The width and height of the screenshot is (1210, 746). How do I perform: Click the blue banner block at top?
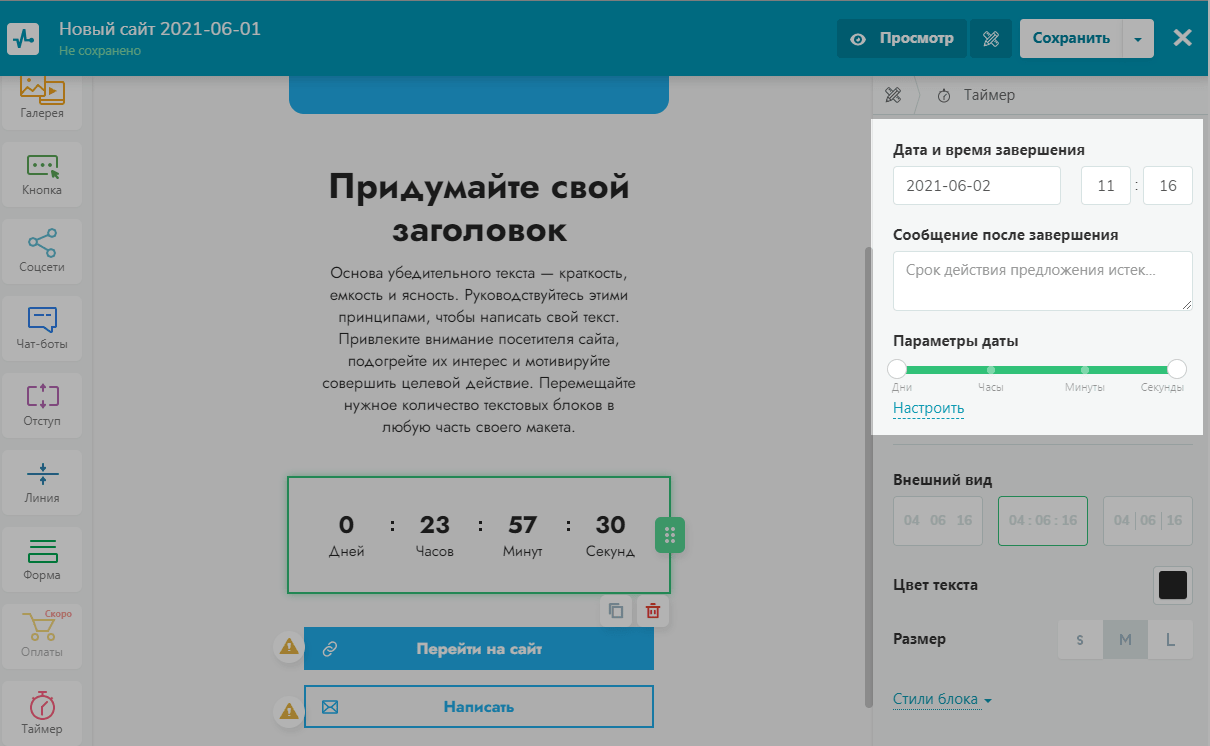479,95
